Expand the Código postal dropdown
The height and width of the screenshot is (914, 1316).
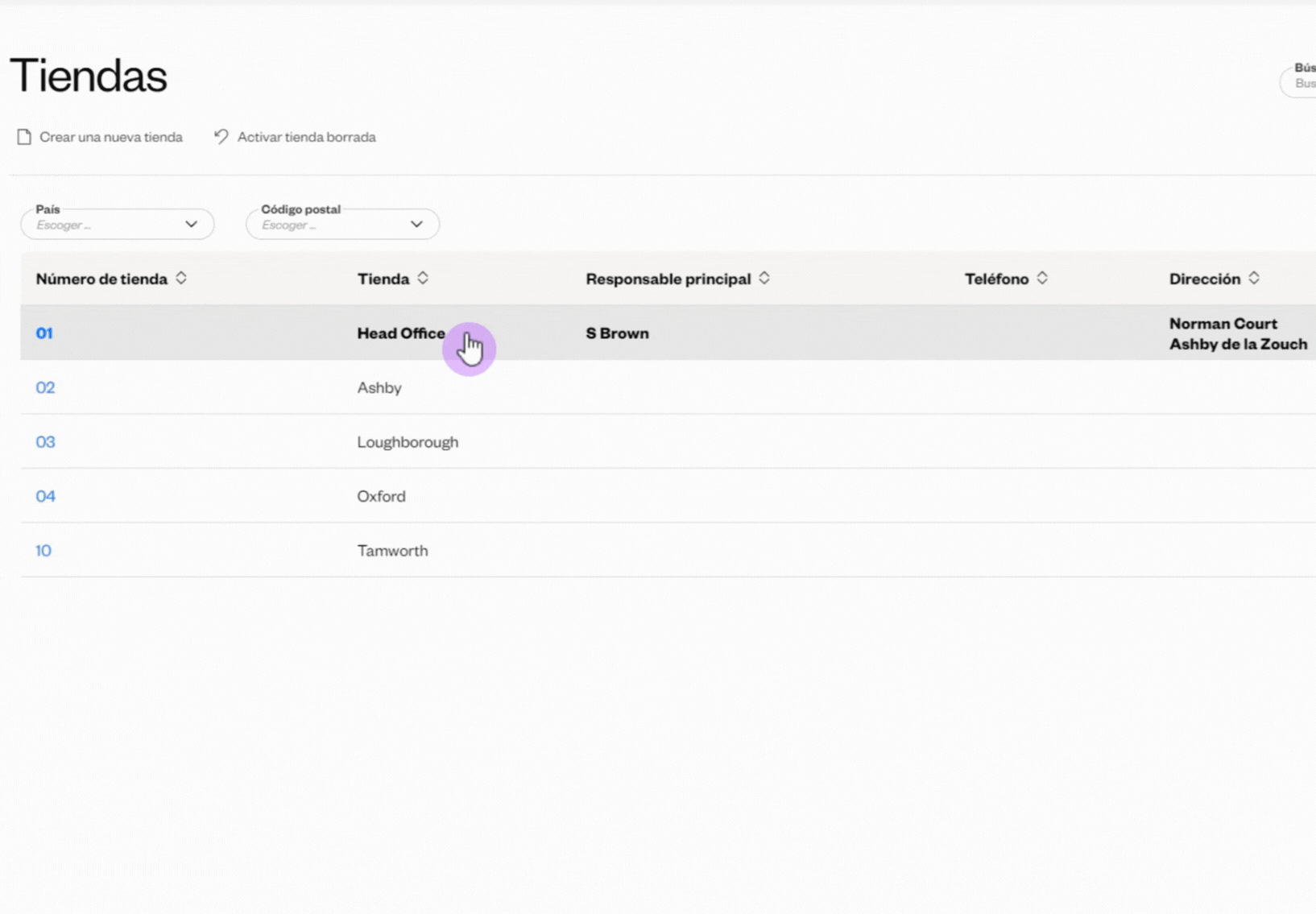(342, 225)
